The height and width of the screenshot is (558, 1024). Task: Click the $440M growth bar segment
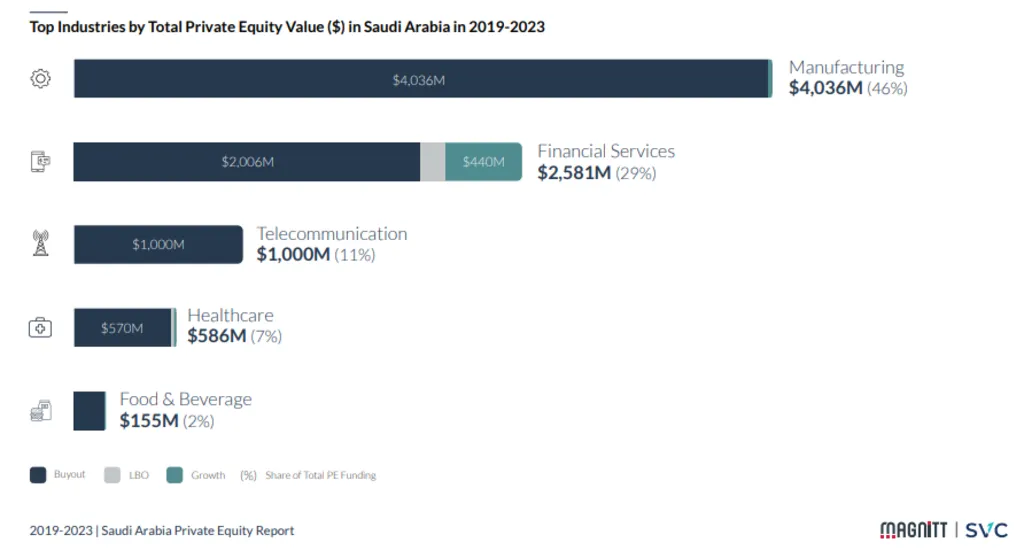tap(483, 161)
